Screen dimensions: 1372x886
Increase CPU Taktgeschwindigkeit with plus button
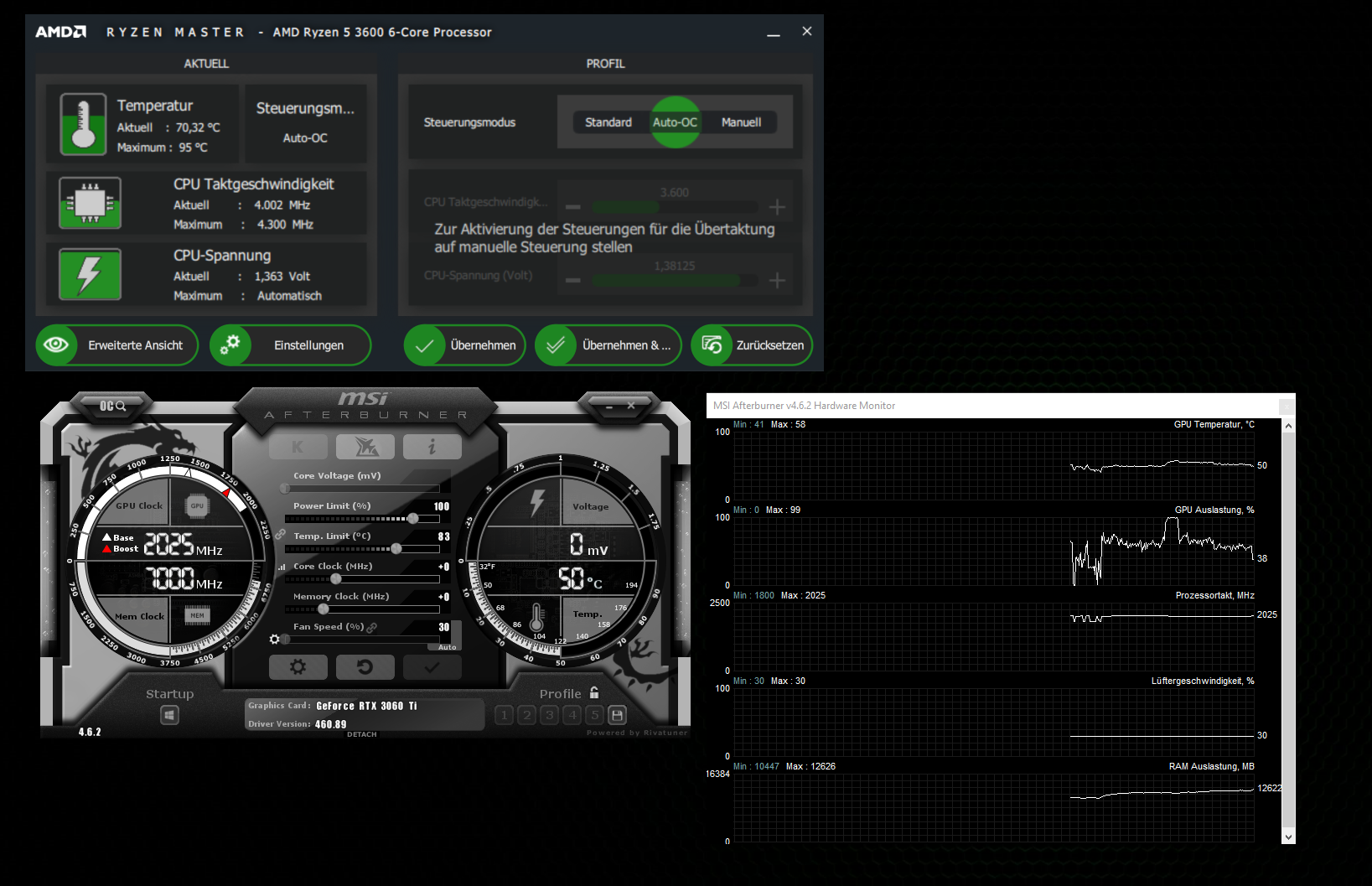(778, 207)
